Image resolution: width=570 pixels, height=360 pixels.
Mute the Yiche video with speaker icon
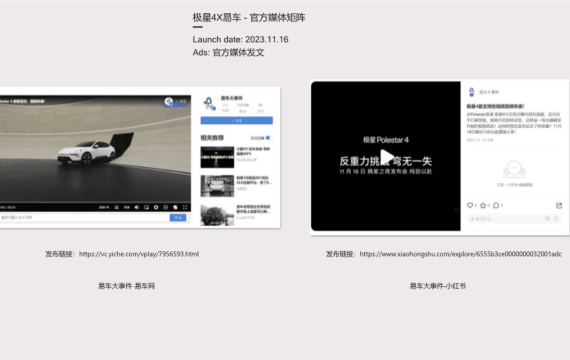coord(137,207)
